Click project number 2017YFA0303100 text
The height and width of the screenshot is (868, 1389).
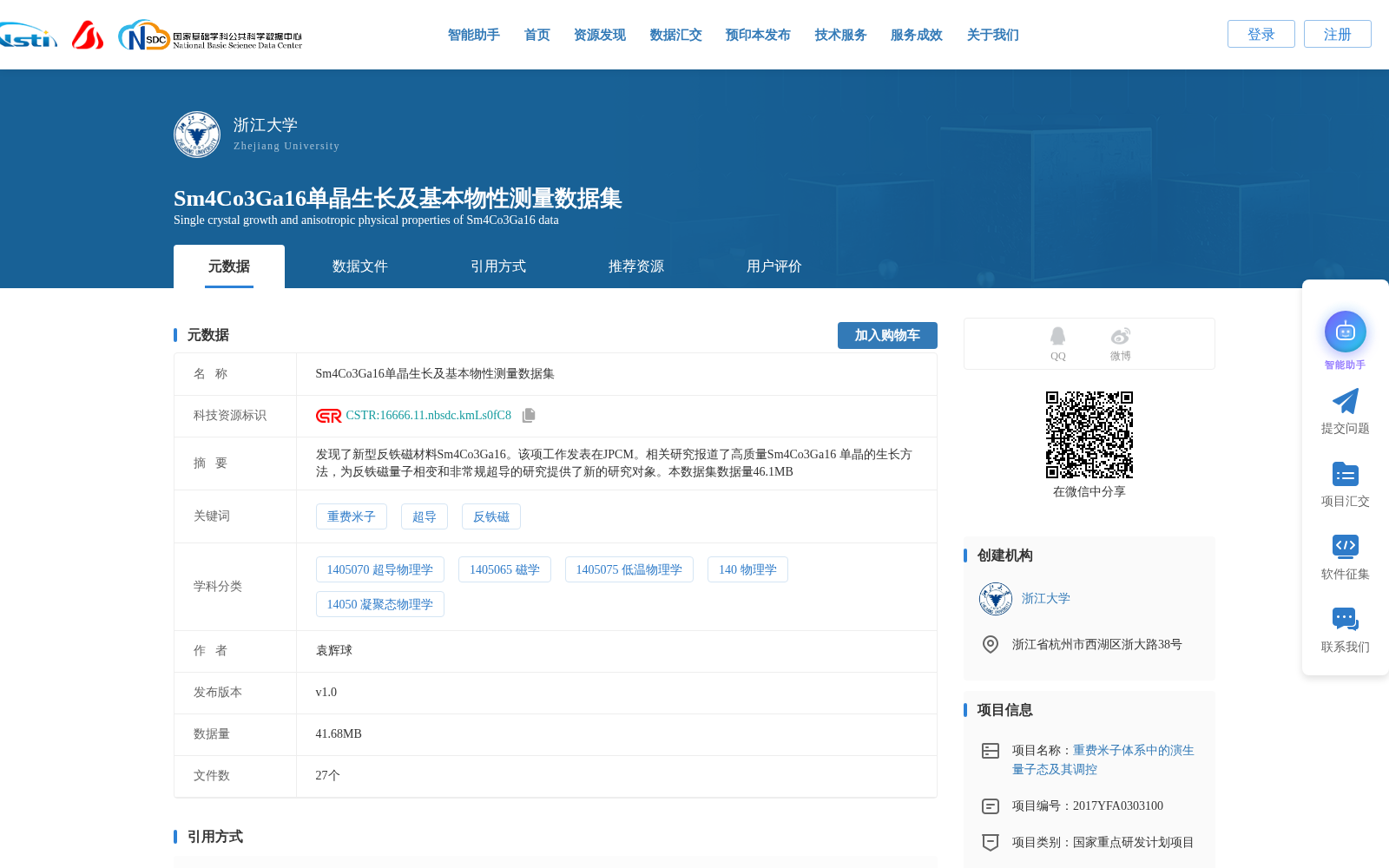tap(1118, 806)
